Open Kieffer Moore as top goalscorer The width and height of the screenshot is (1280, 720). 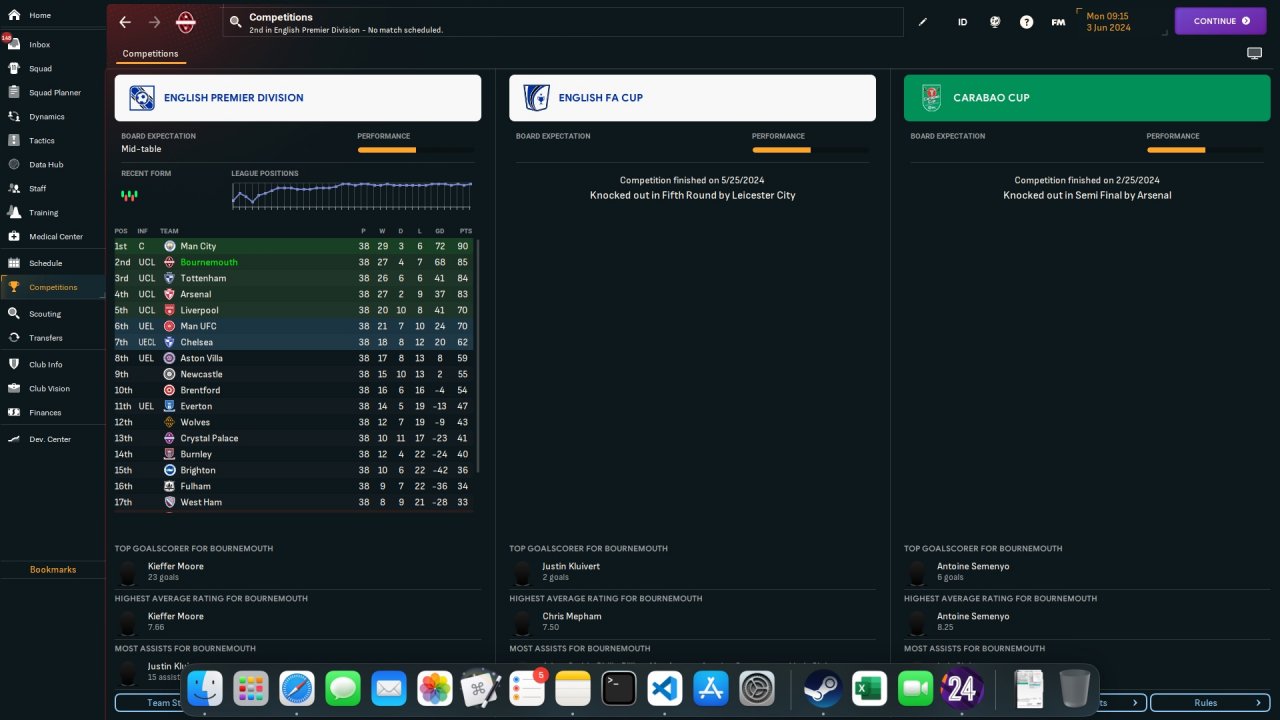point(176,566)
